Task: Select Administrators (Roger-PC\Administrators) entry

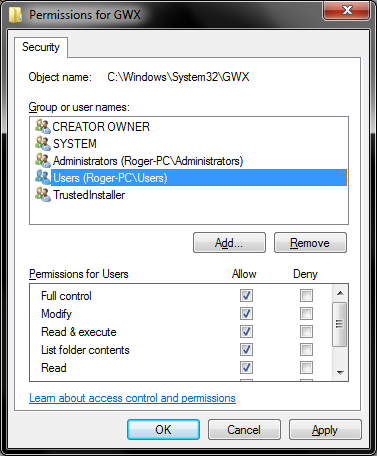Action: [148, 161]
